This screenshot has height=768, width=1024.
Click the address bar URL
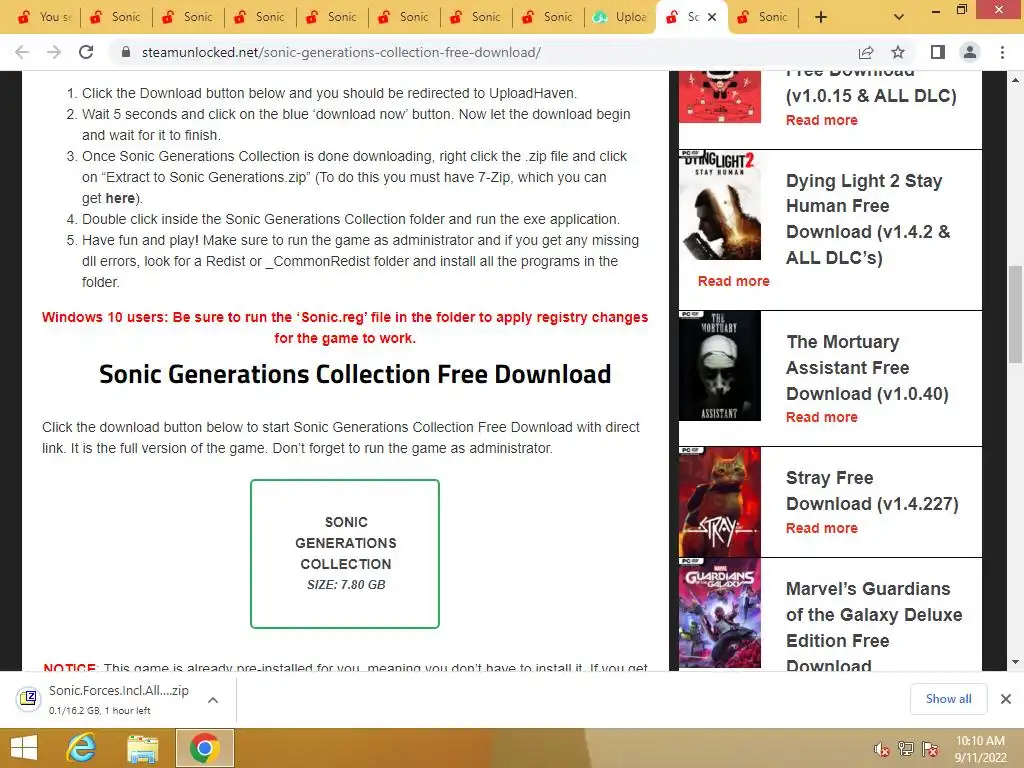click(341, 52)
